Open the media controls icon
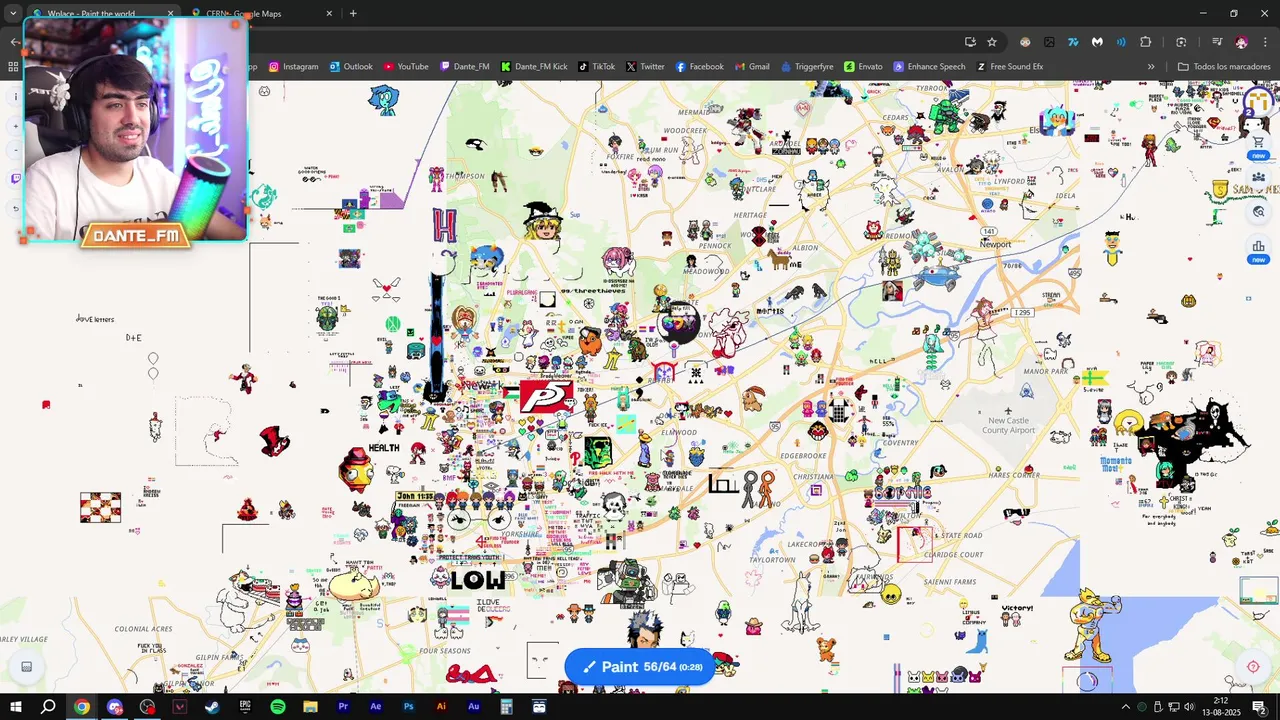The image size is (1280, 720). pyautogui.click(x=1217, y=42)
